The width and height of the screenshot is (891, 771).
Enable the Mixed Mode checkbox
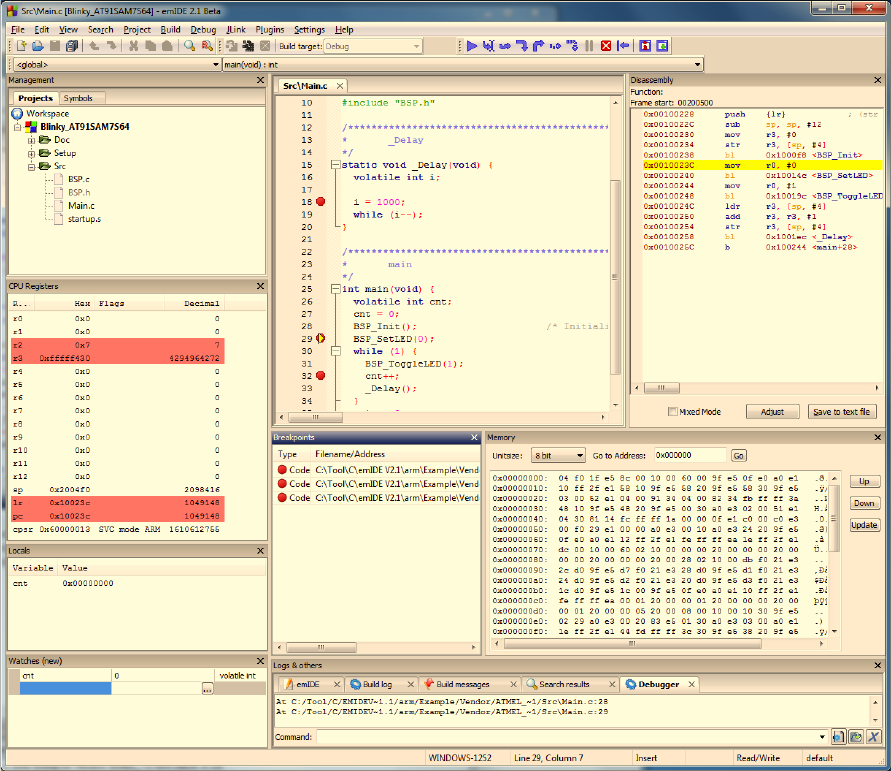point(673,412)
